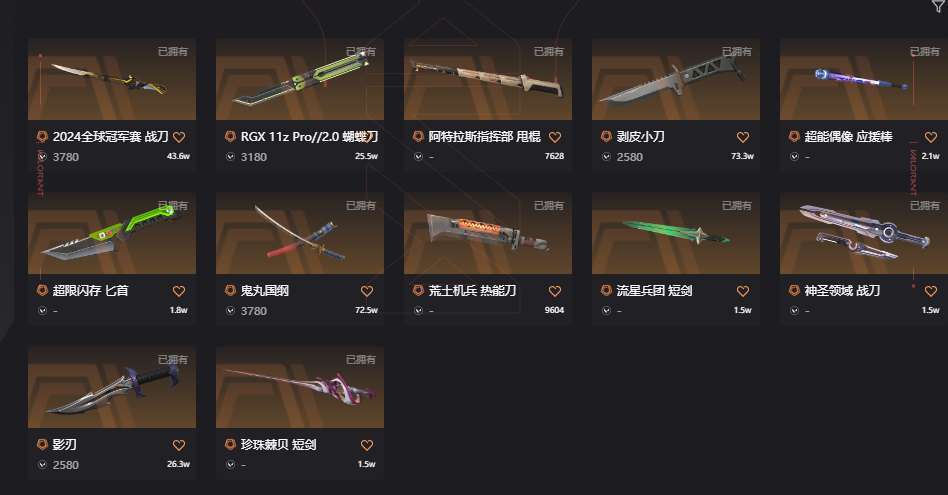948x495 pixels.
Task: Toggle favorite heart for 鬼丸国纲
Action: tap(367, 291)
